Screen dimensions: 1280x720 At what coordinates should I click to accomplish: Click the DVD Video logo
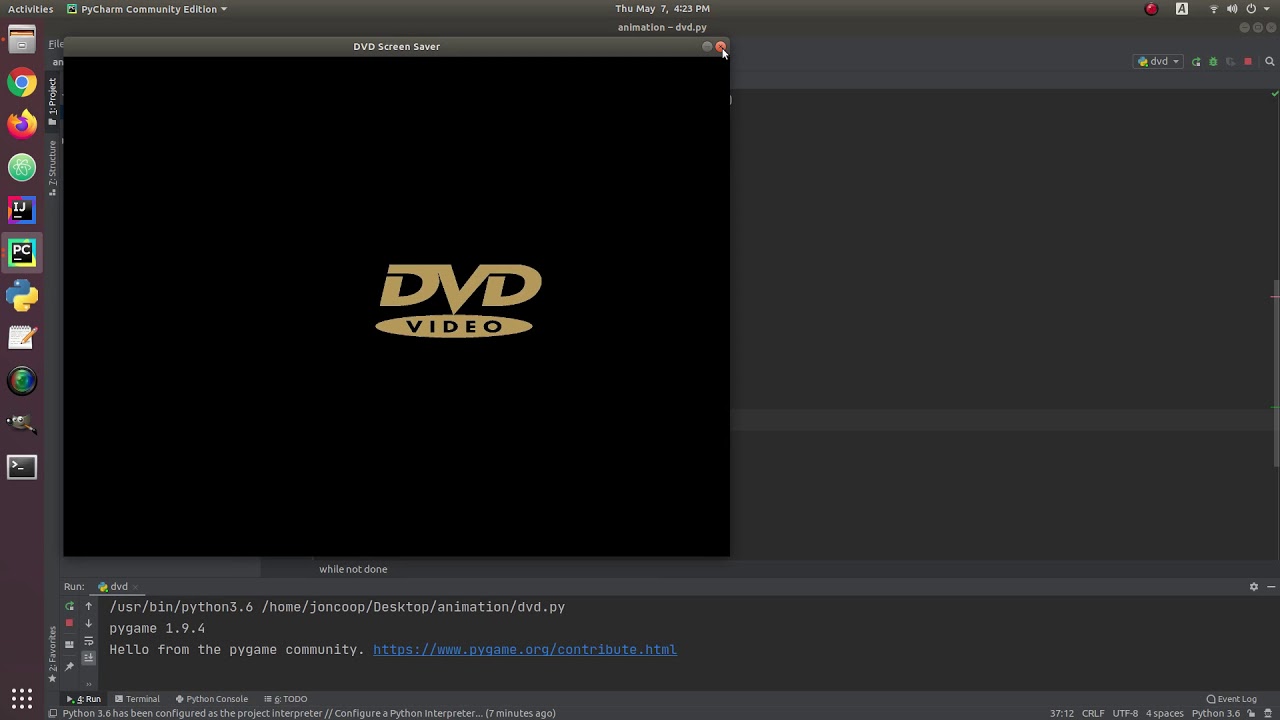(460, 301)
